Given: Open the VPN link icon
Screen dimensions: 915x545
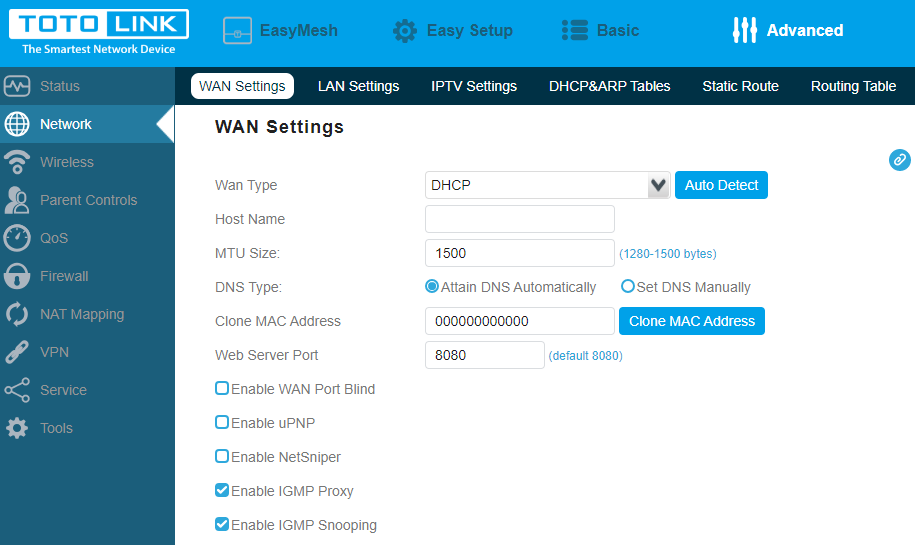Looking at the screenshot, I should click(17, 352).
